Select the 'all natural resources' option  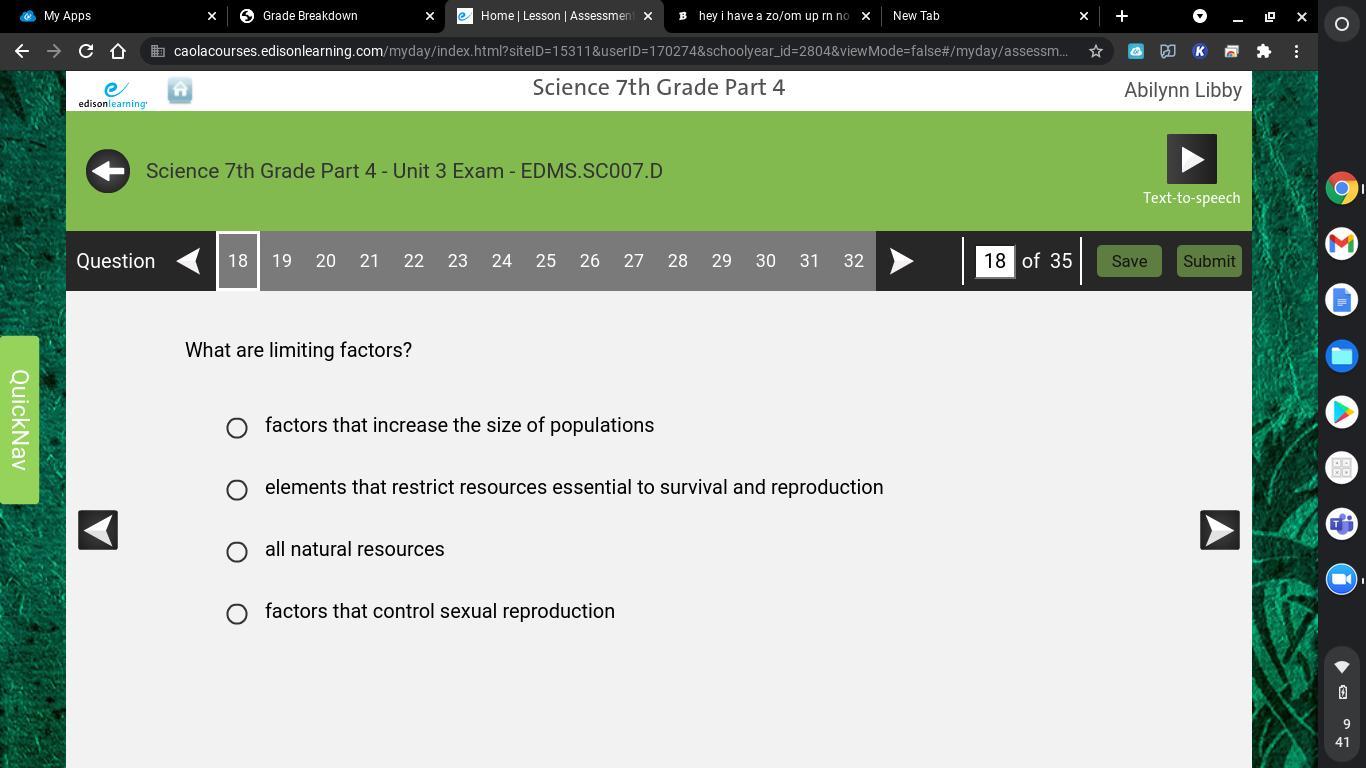pos(237,552)
